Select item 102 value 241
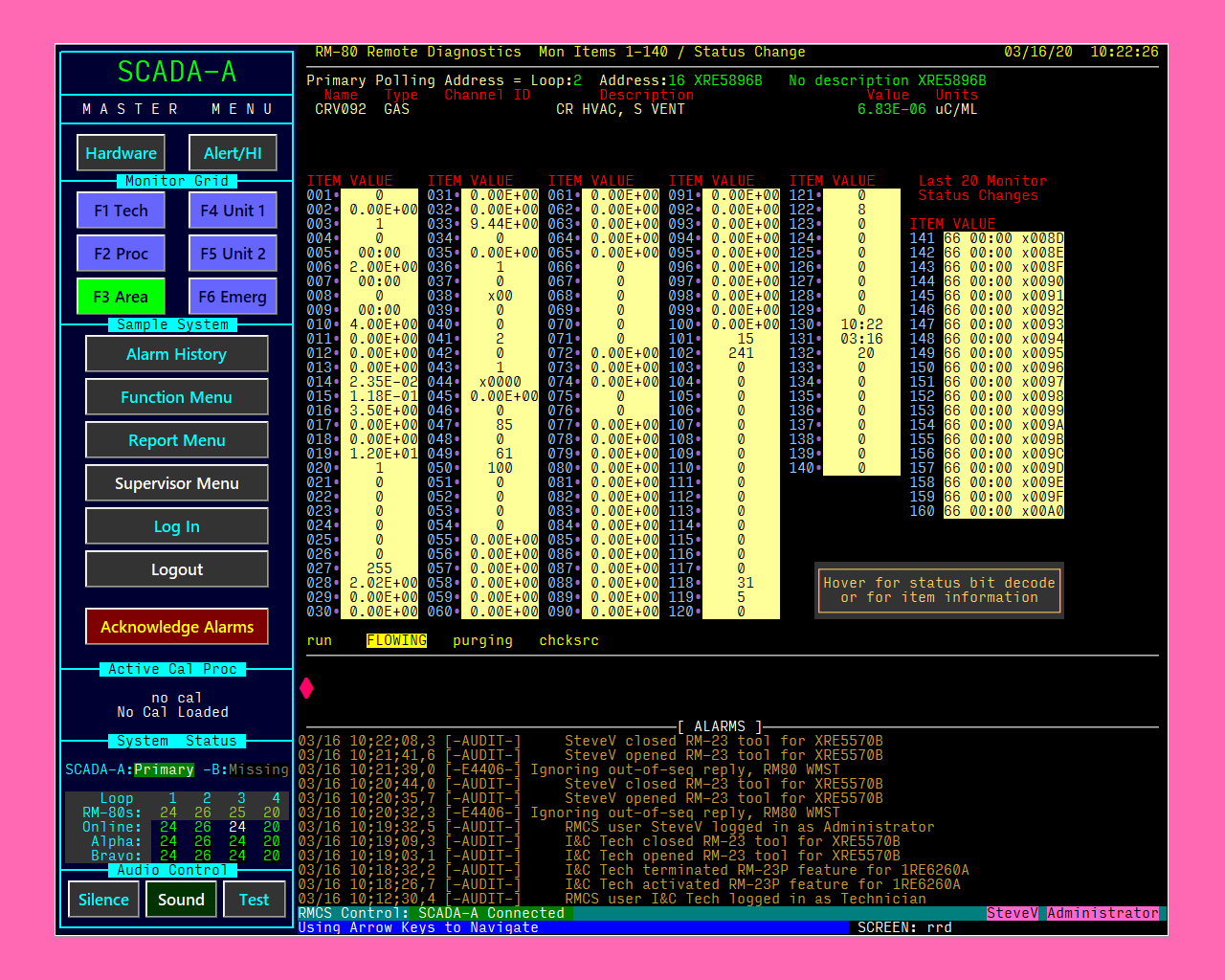 click(x=741, y=353)
